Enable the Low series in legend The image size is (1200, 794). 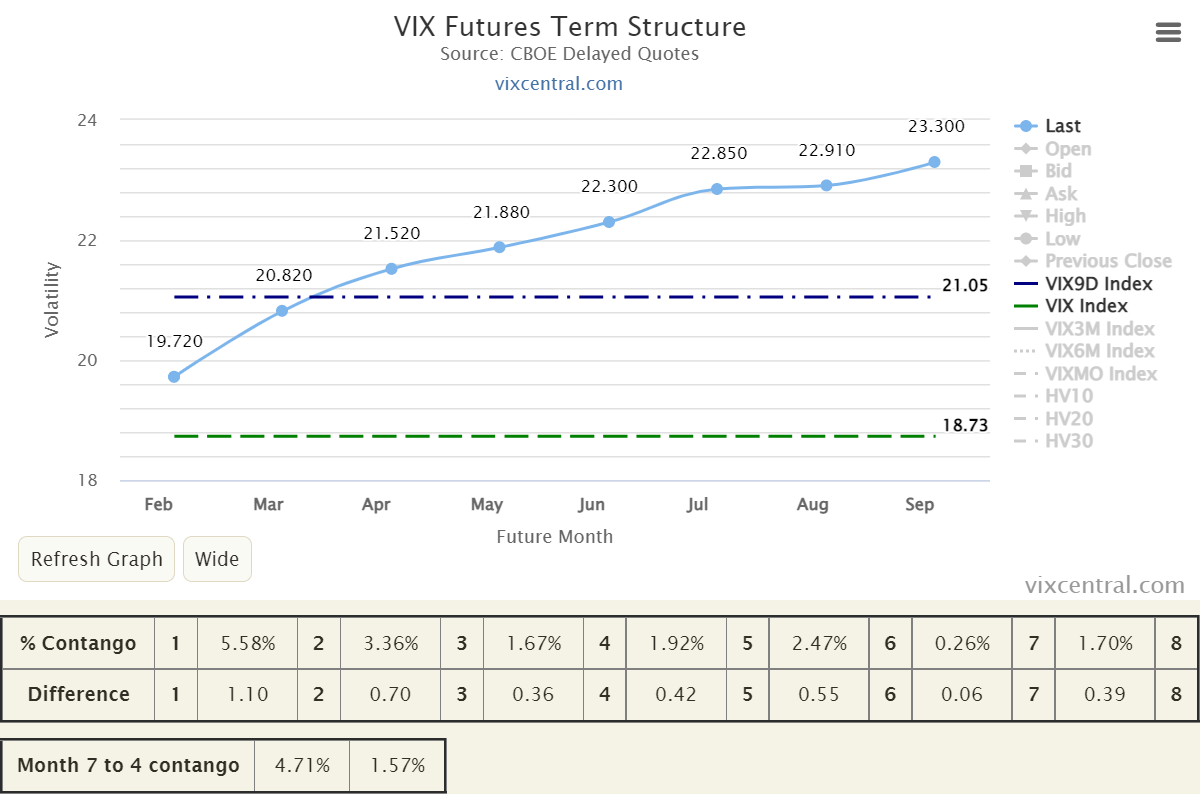[1047, 239]
